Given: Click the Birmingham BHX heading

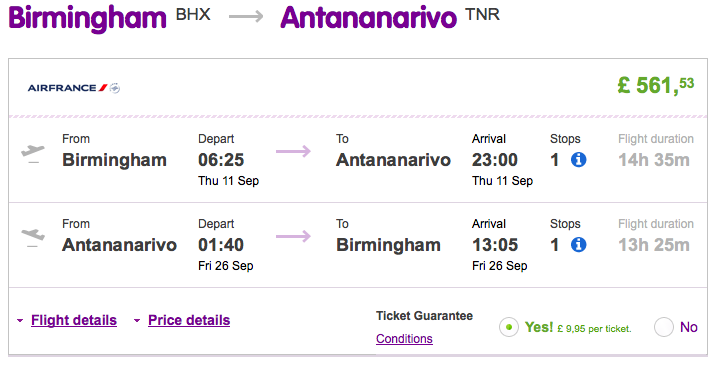Looking at the screenshot, I should pos(109,18).
